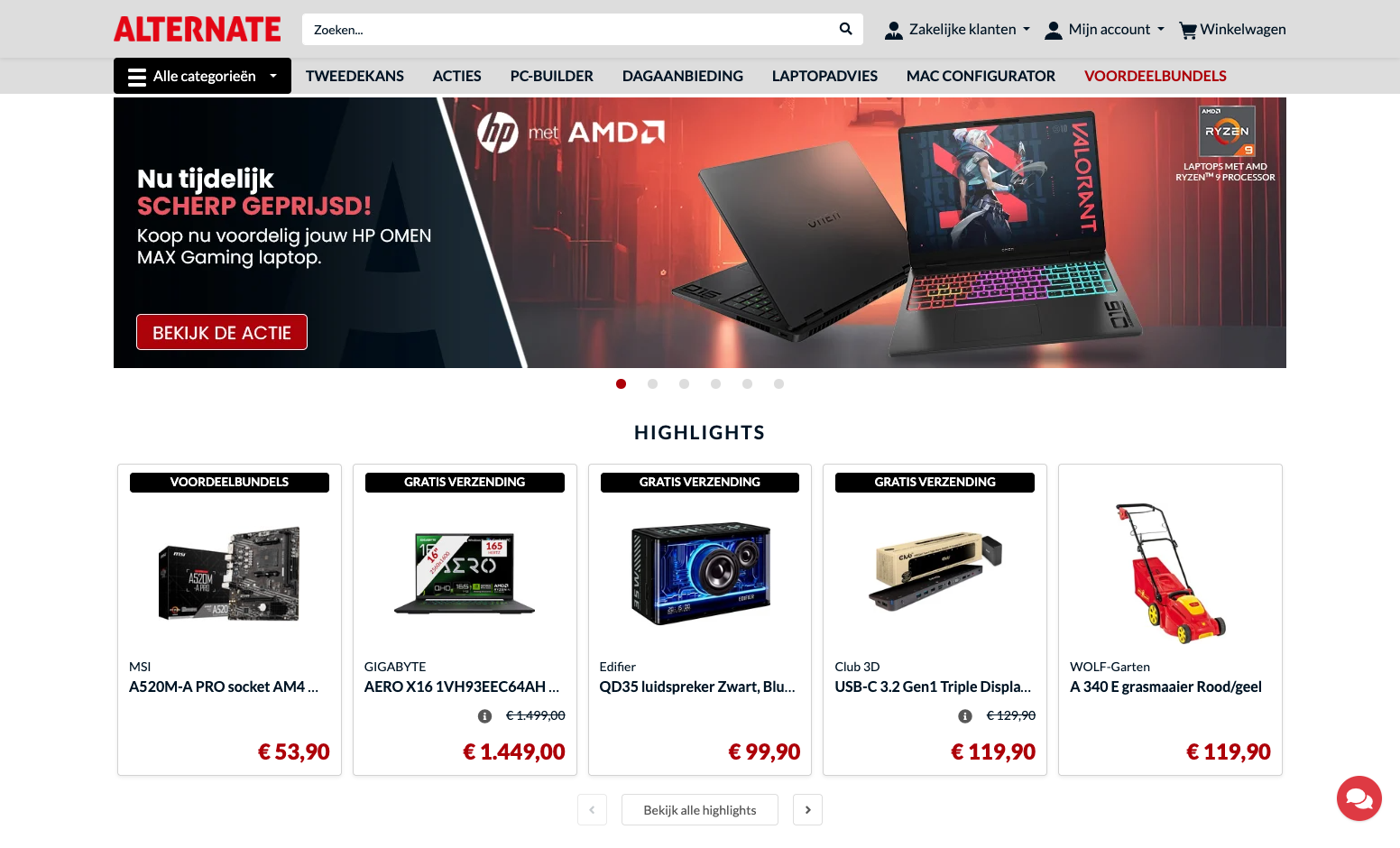This screenshot has height=848, width=1400.
Task: Open the PC-BUILDER menu item
Action: click(551, 77)
